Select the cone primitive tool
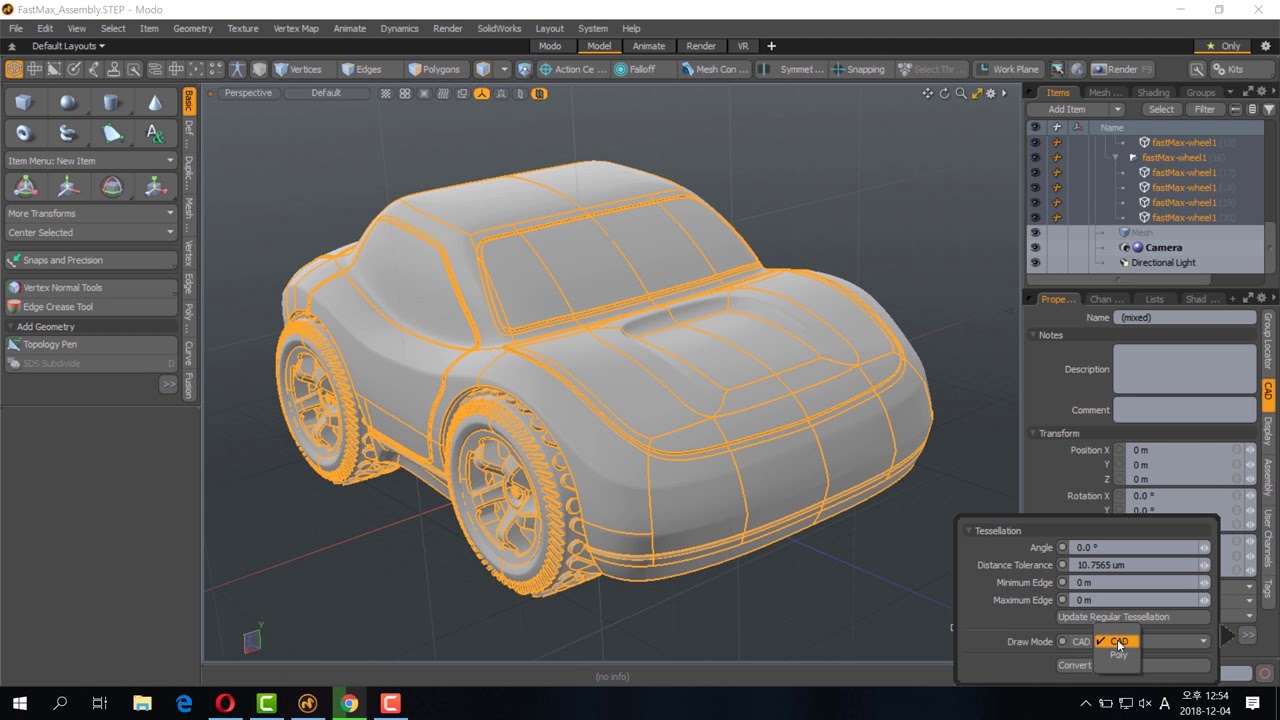The image size is (1280, 720). click(155, 103)
